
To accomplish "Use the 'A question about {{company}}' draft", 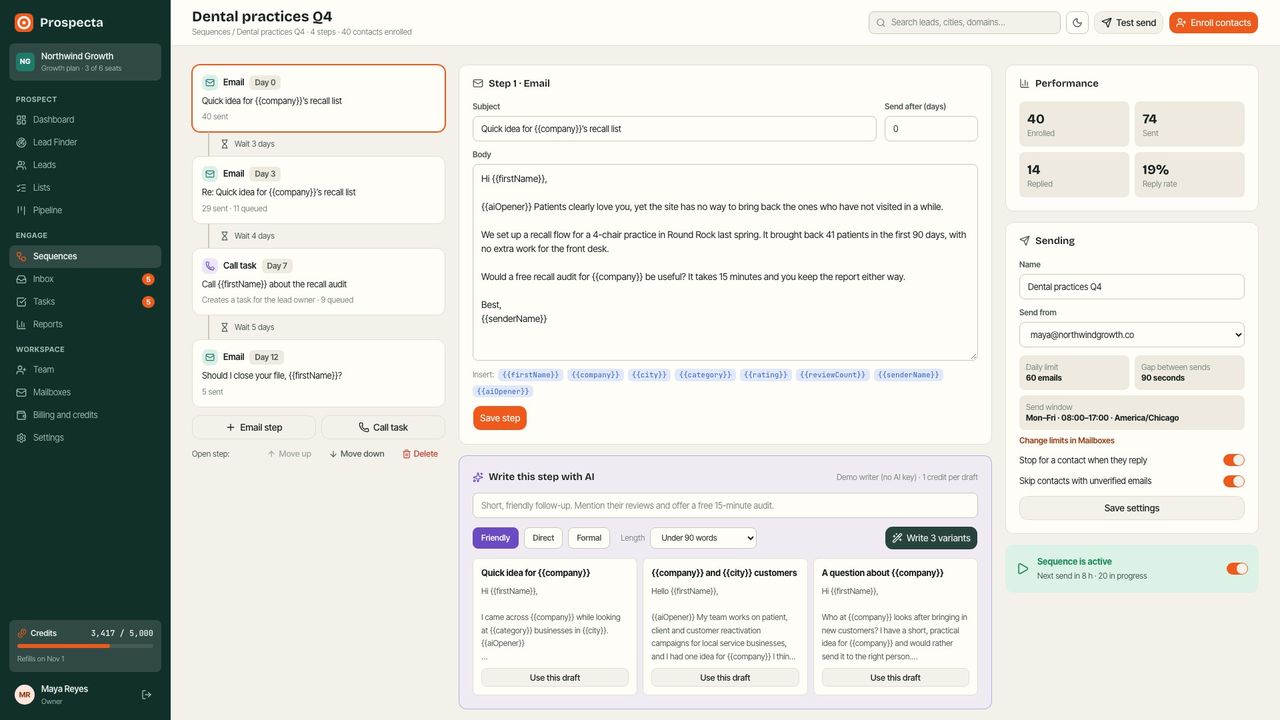I will click(x=895, y=678).
